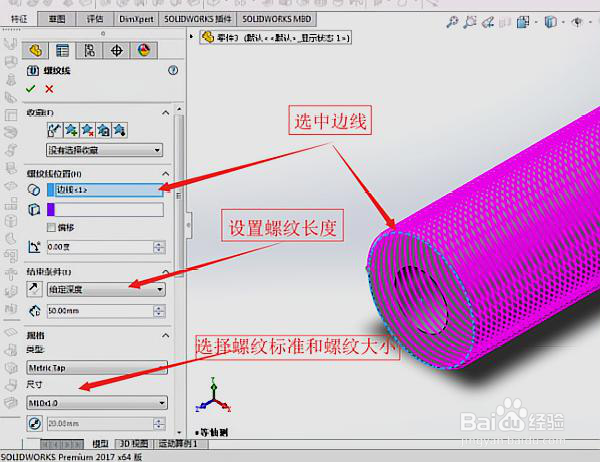Click the apply defaults favorite icon
The image size is (600, 462).
(54, 130)
